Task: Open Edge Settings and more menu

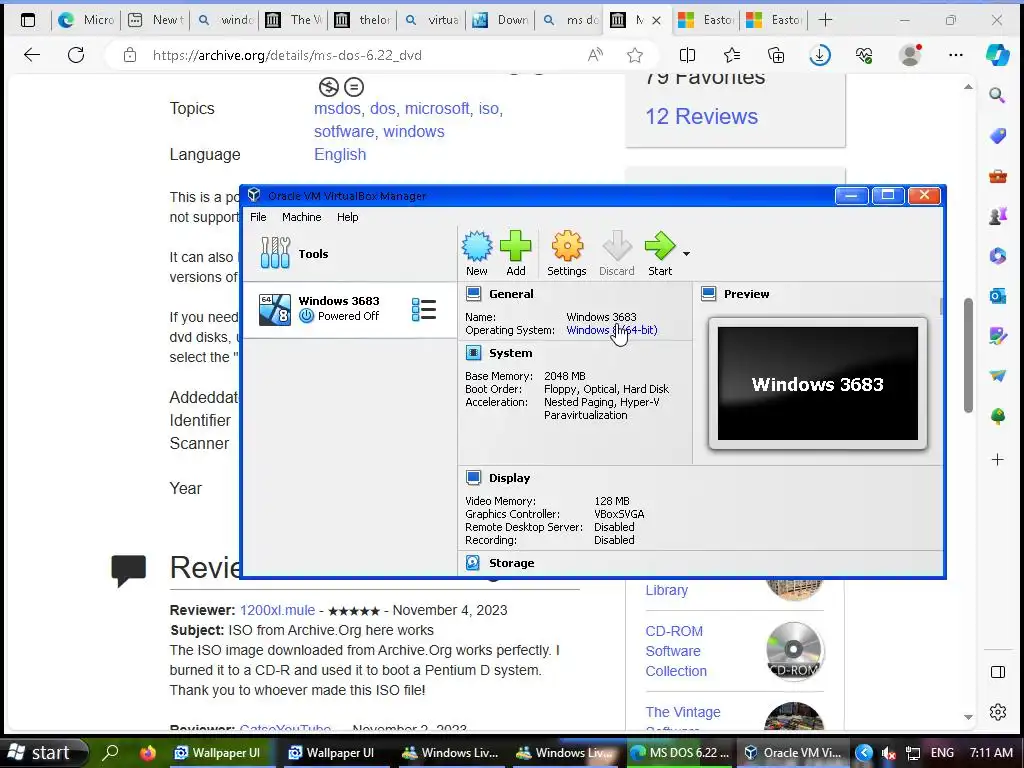Action: coord(955,56)
